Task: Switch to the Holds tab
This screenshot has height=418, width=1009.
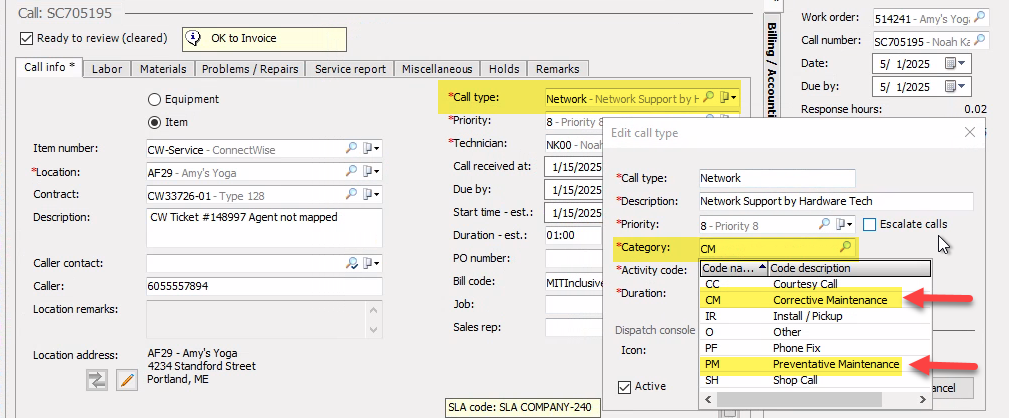Action: 504,69
